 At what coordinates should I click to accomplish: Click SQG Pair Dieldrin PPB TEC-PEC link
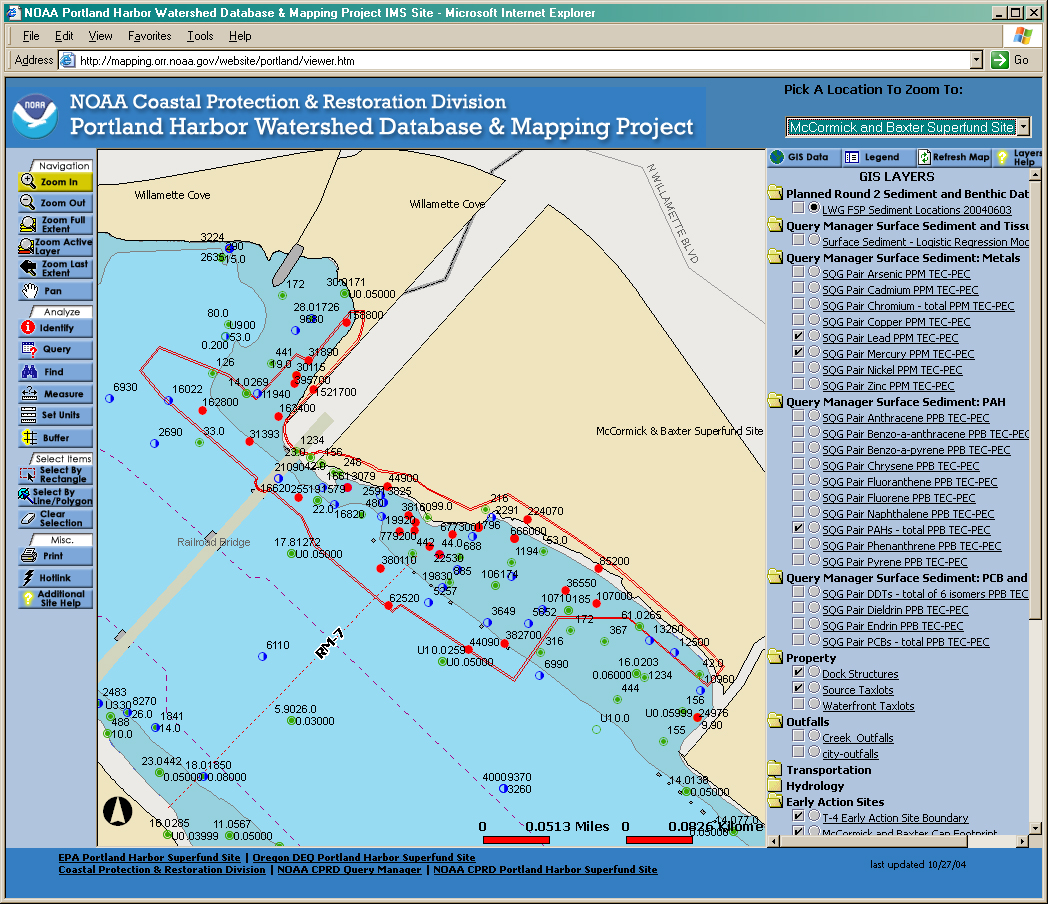895,610
